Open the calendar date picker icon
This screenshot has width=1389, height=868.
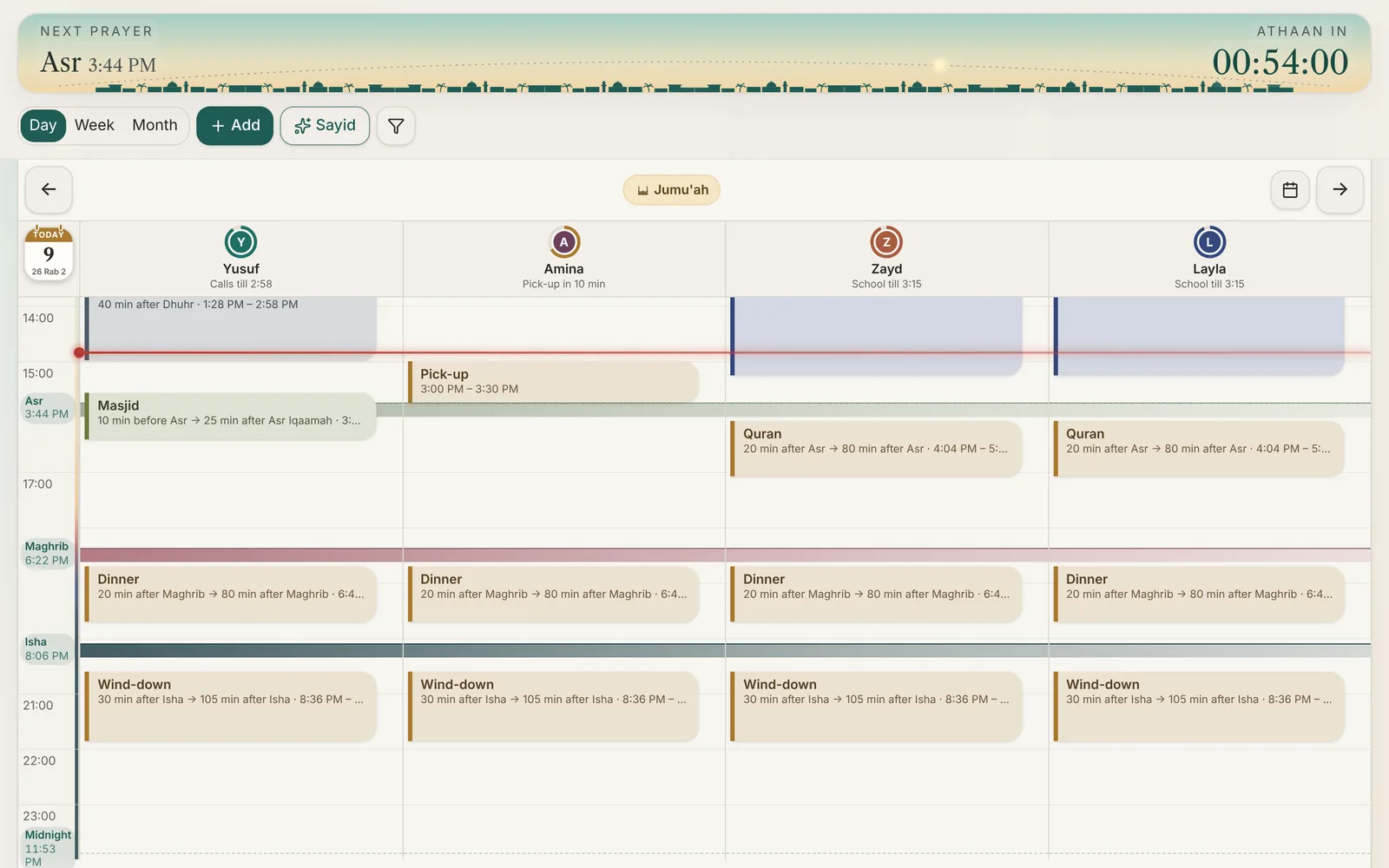[x=1290, y=189]
